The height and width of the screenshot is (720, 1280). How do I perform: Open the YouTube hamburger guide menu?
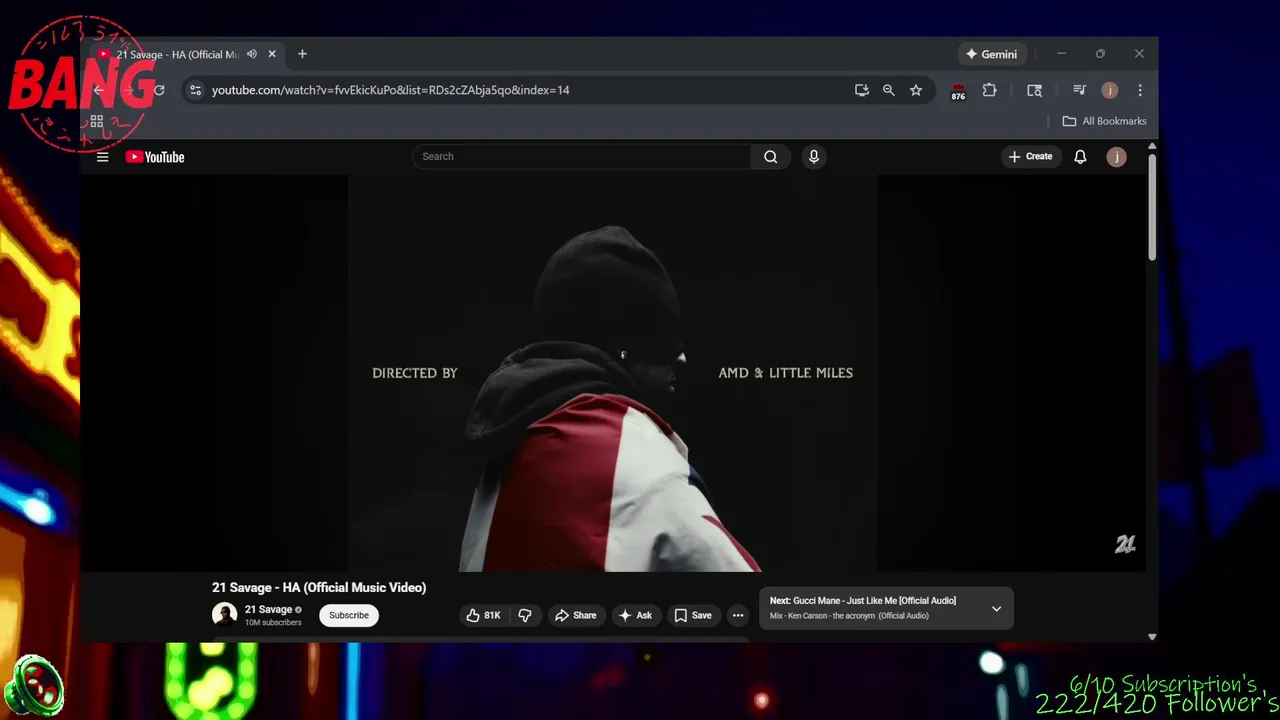pyautogui.click(x=102, y=157)
